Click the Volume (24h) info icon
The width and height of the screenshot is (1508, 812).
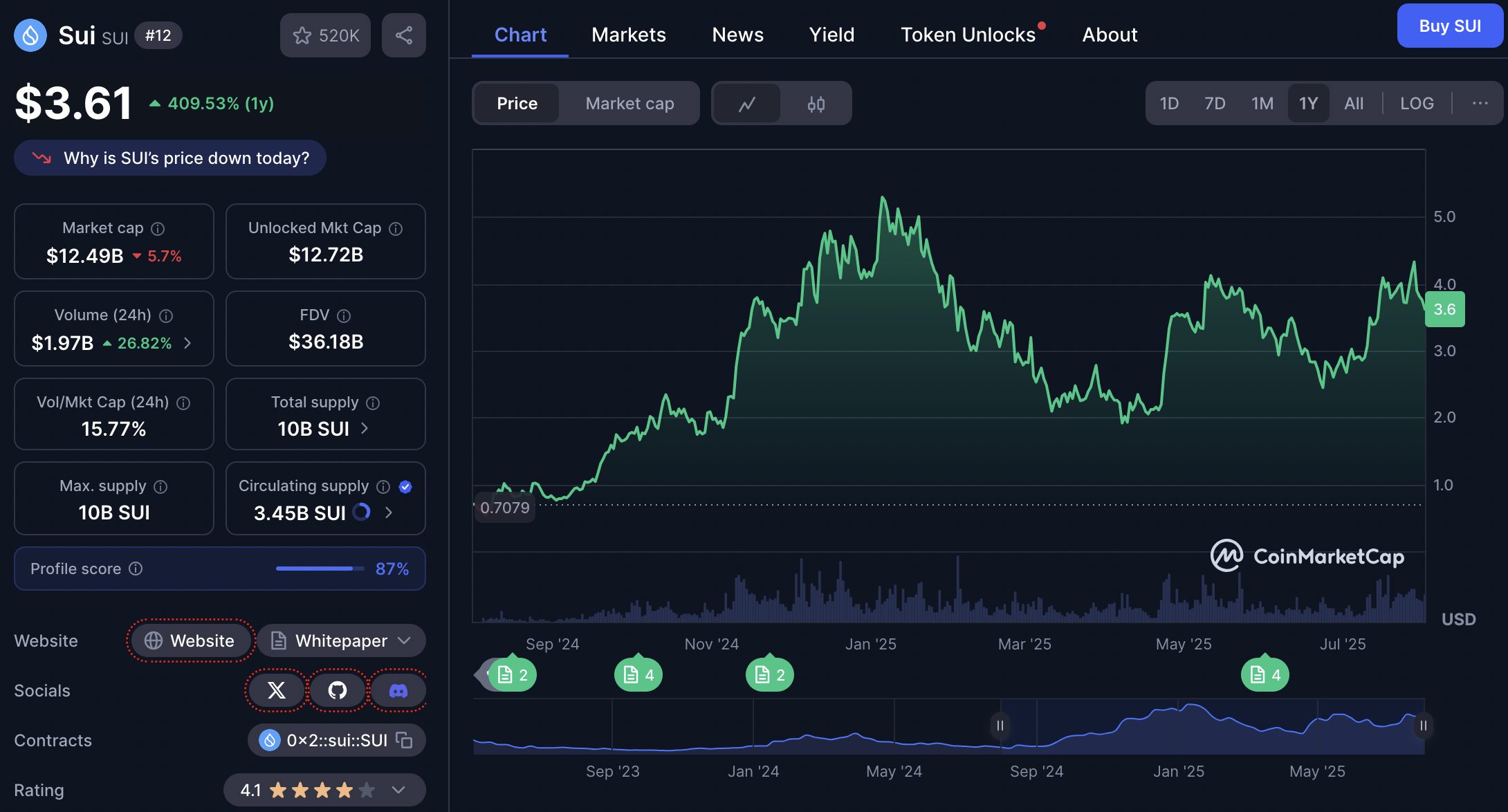pos(166,315)
